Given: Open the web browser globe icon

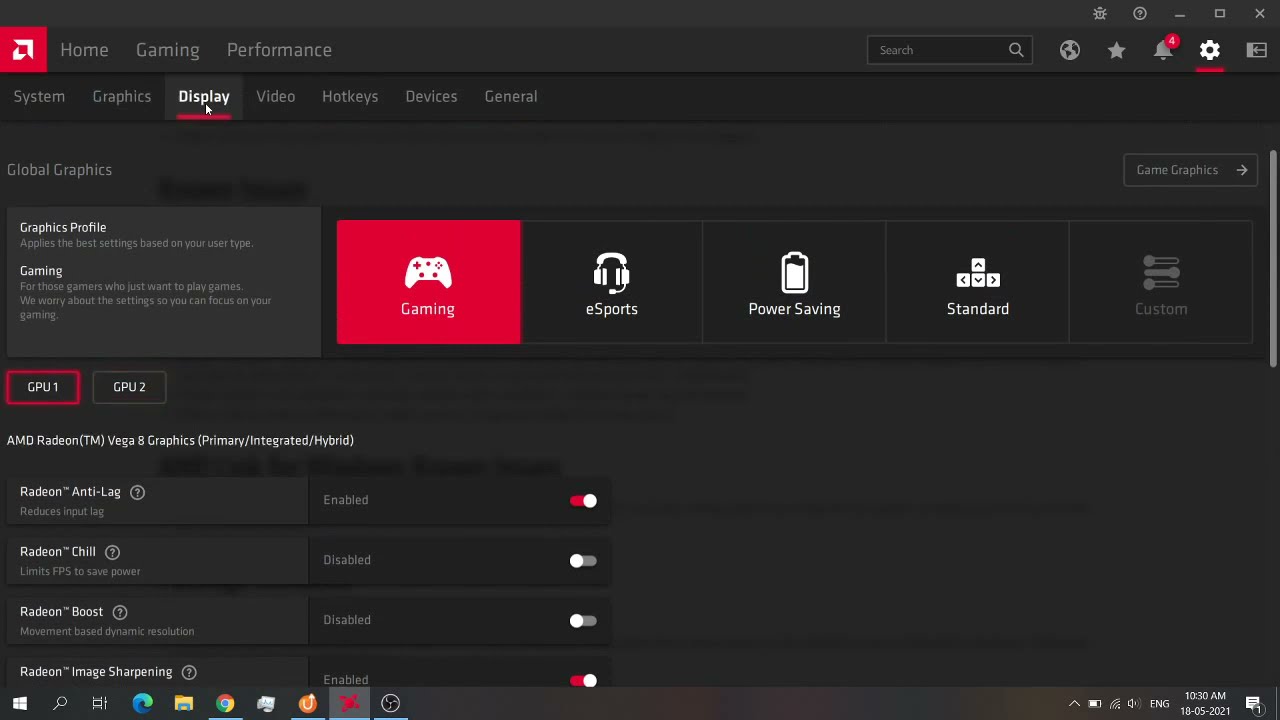Looking at the screenshot, I should (x=1070, y=50).
